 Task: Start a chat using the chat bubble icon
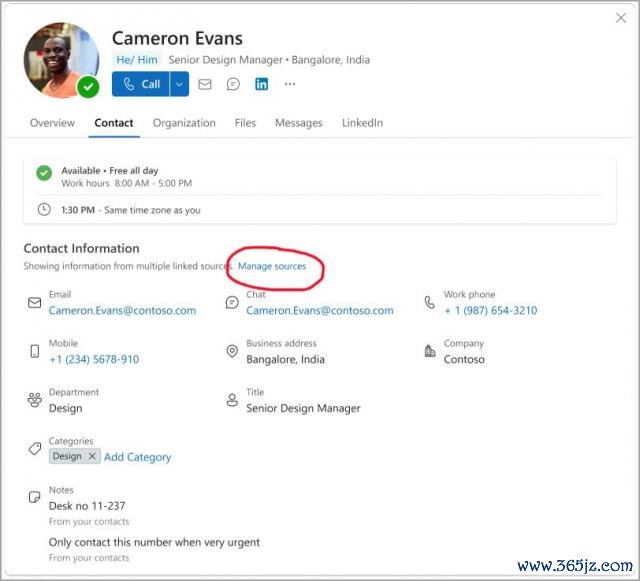[x=233, y=84]
